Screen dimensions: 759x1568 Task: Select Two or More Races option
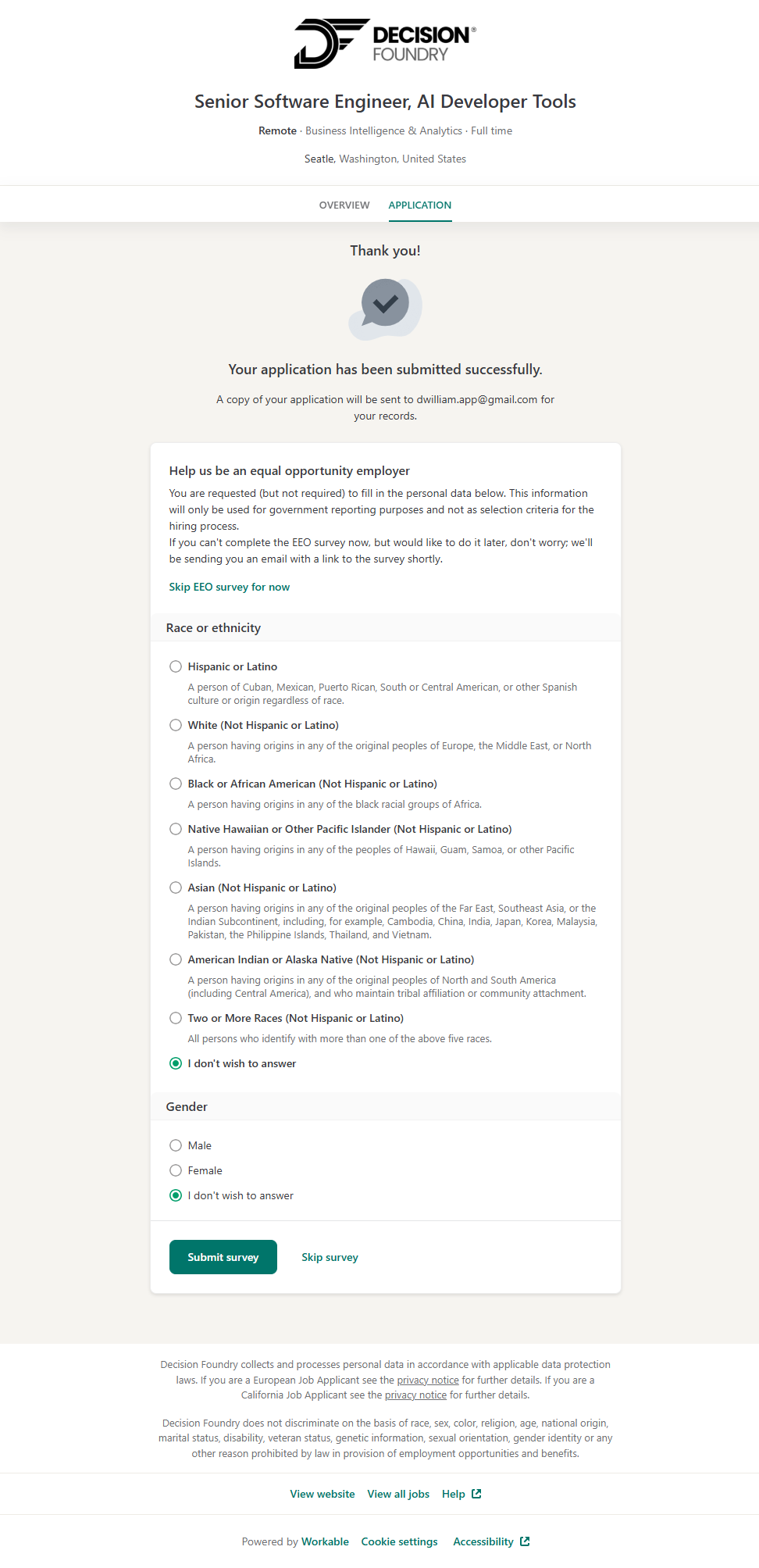pos(176,1018)
